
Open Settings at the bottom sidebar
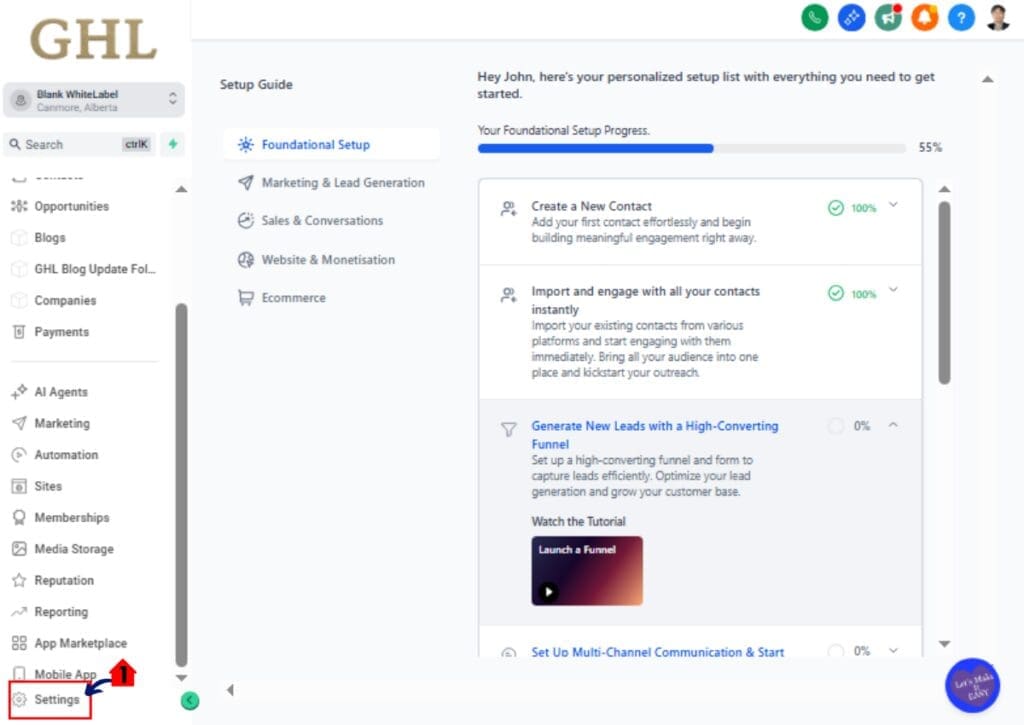click(x=49, y=700)
